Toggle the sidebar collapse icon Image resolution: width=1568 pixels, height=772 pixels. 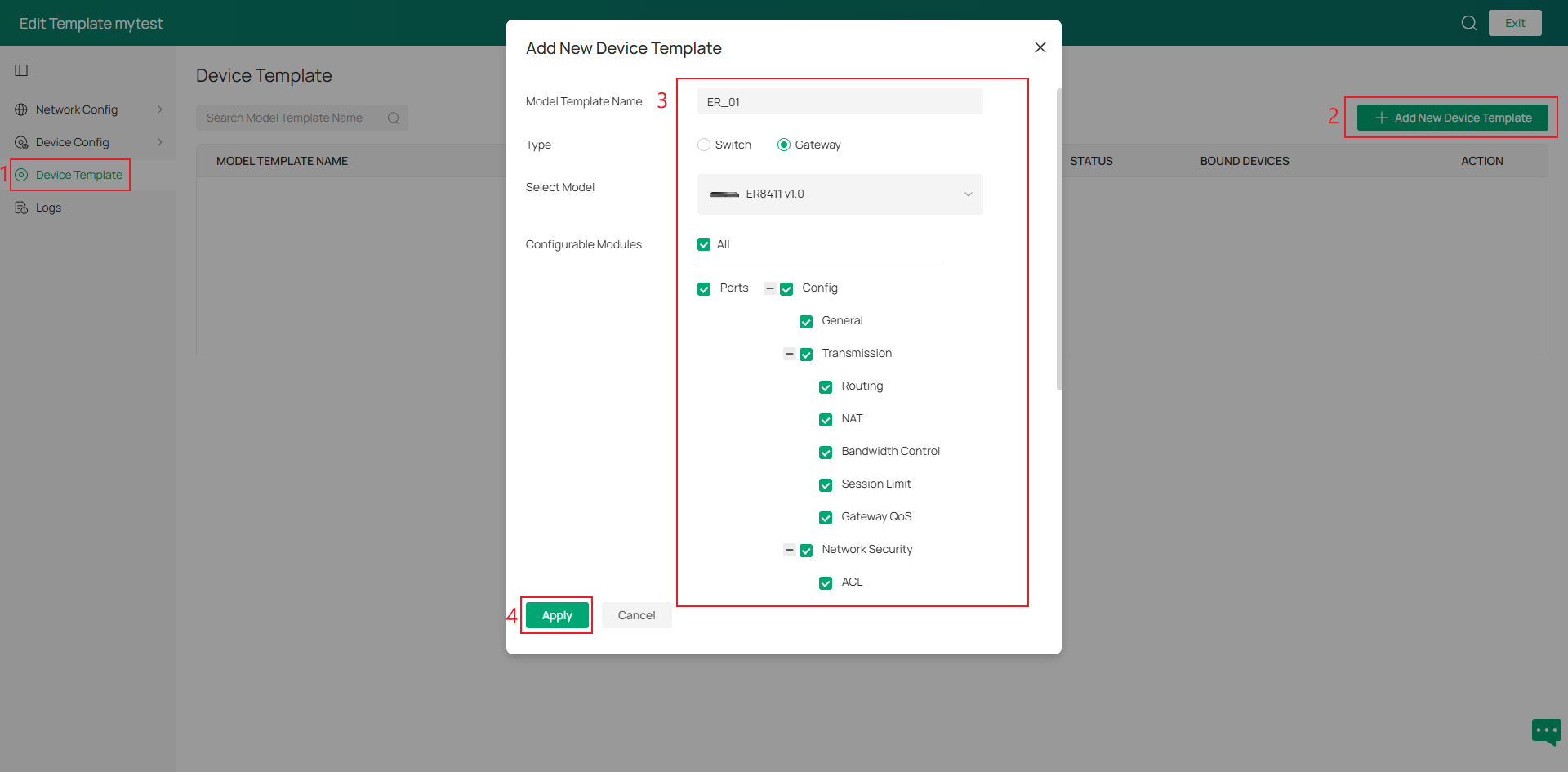click(21, 70)
